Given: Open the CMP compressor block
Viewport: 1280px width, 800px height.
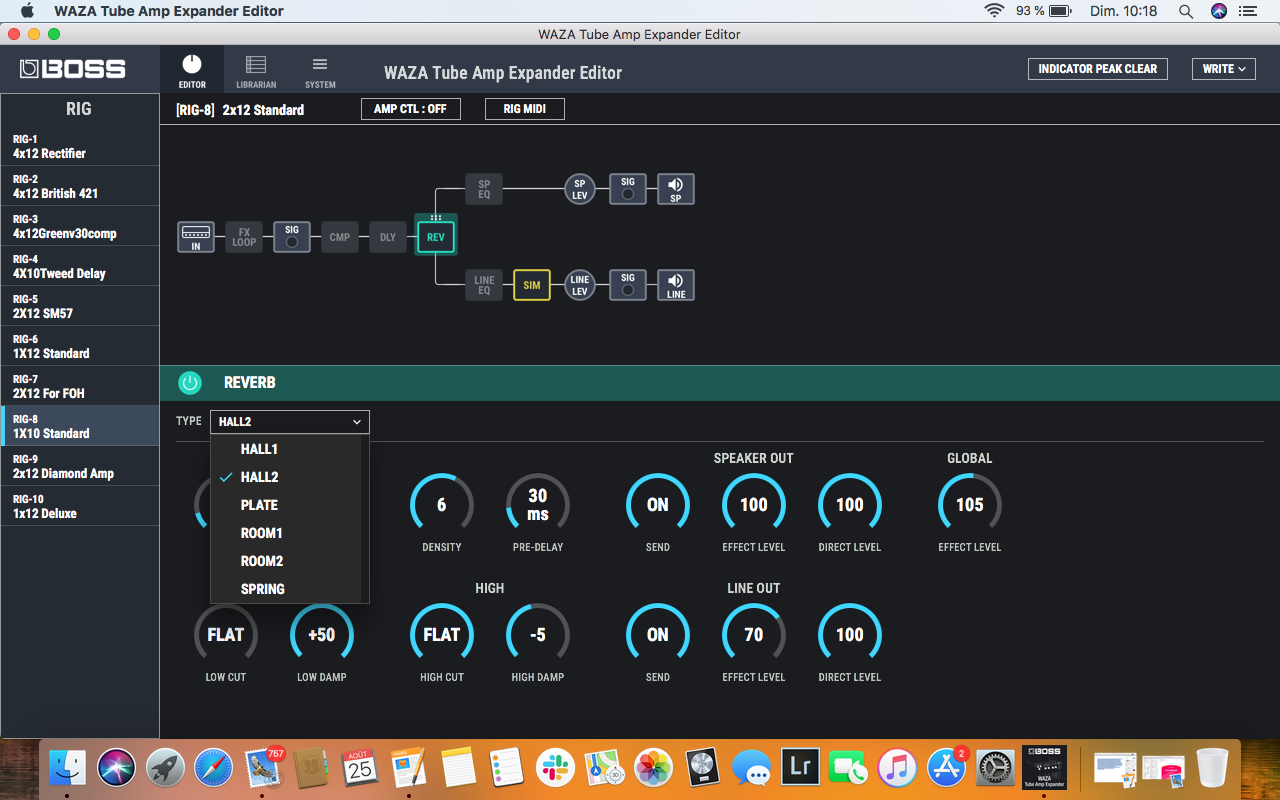Looking at the screenshot, I should [339, 237].
